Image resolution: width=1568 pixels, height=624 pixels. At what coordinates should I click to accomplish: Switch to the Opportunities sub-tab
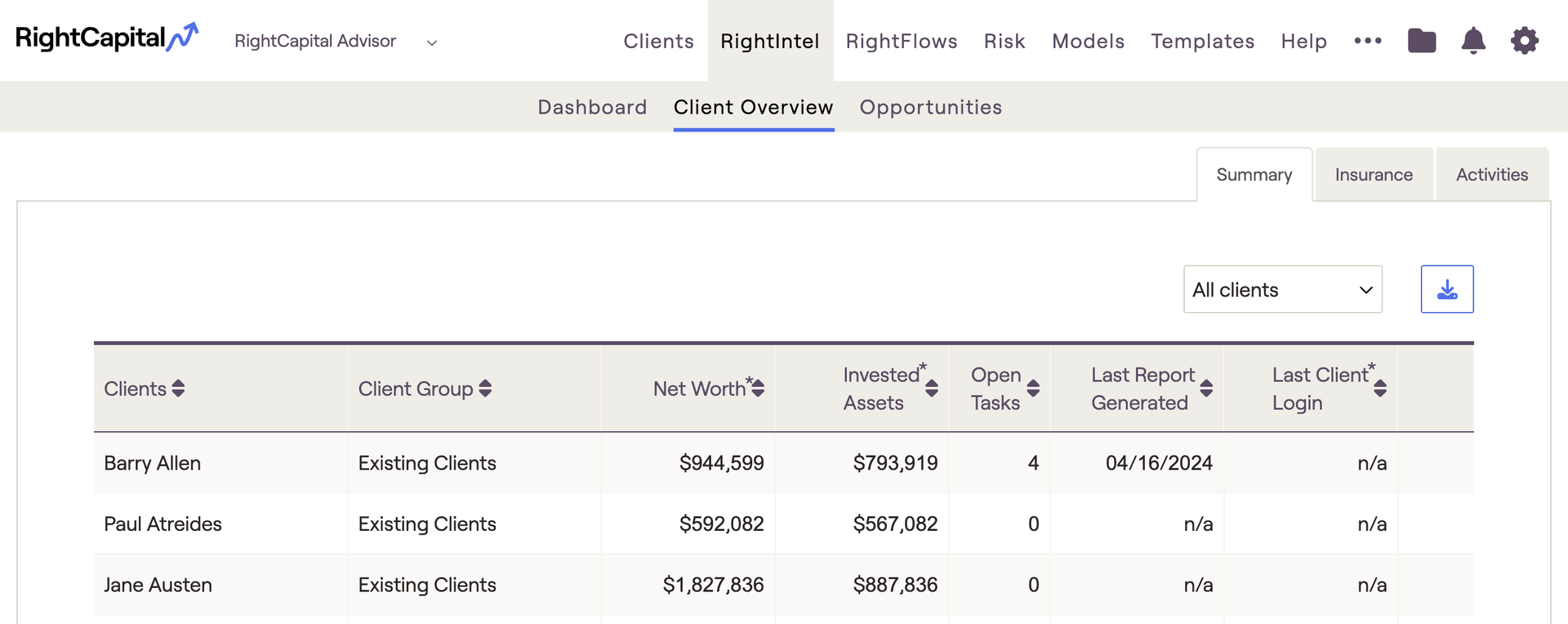(x=931, y=107)
